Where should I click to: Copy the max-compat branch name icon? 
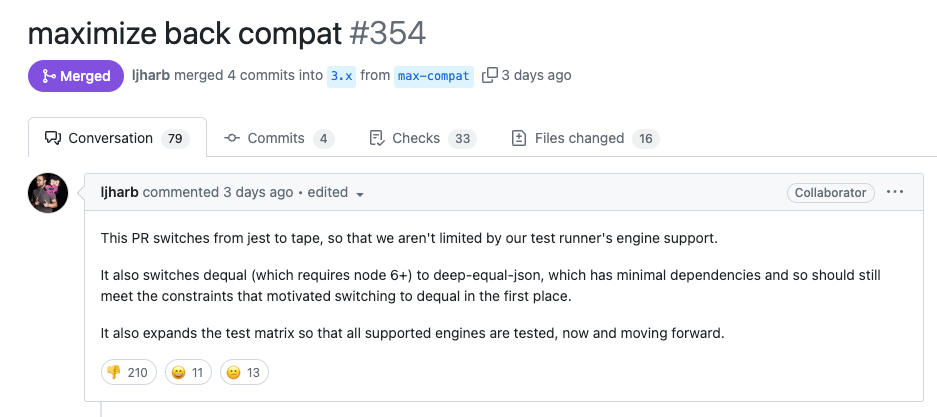pyautogui.click(x=490, y=75)
